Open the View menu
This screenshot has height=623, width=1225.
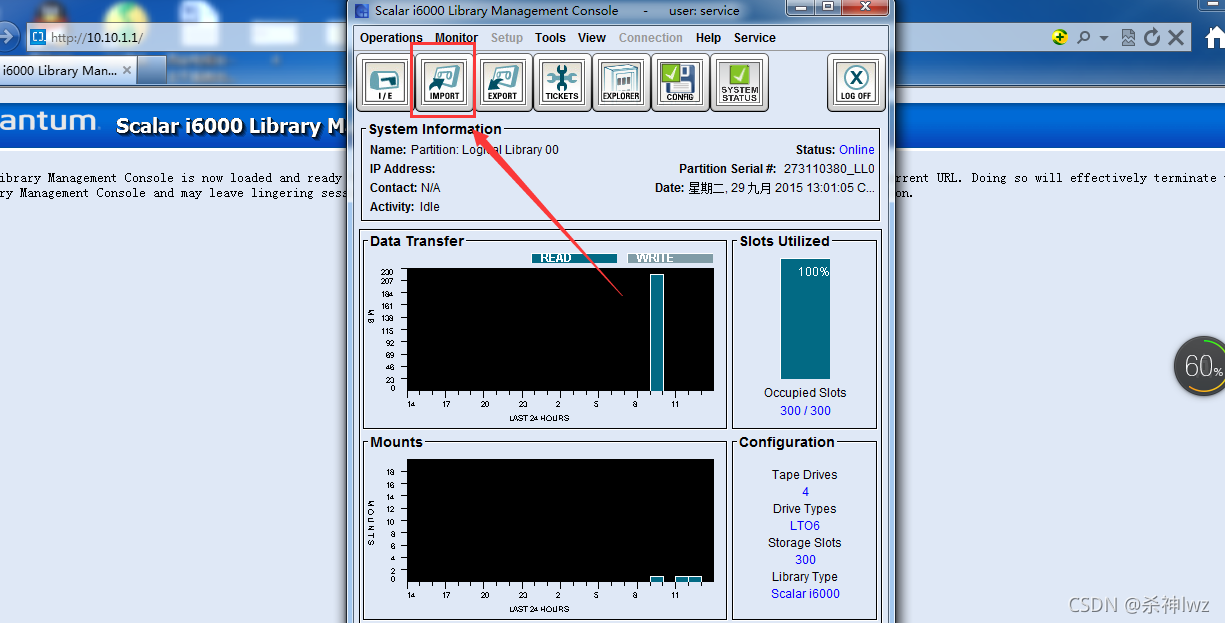(592, 38)
